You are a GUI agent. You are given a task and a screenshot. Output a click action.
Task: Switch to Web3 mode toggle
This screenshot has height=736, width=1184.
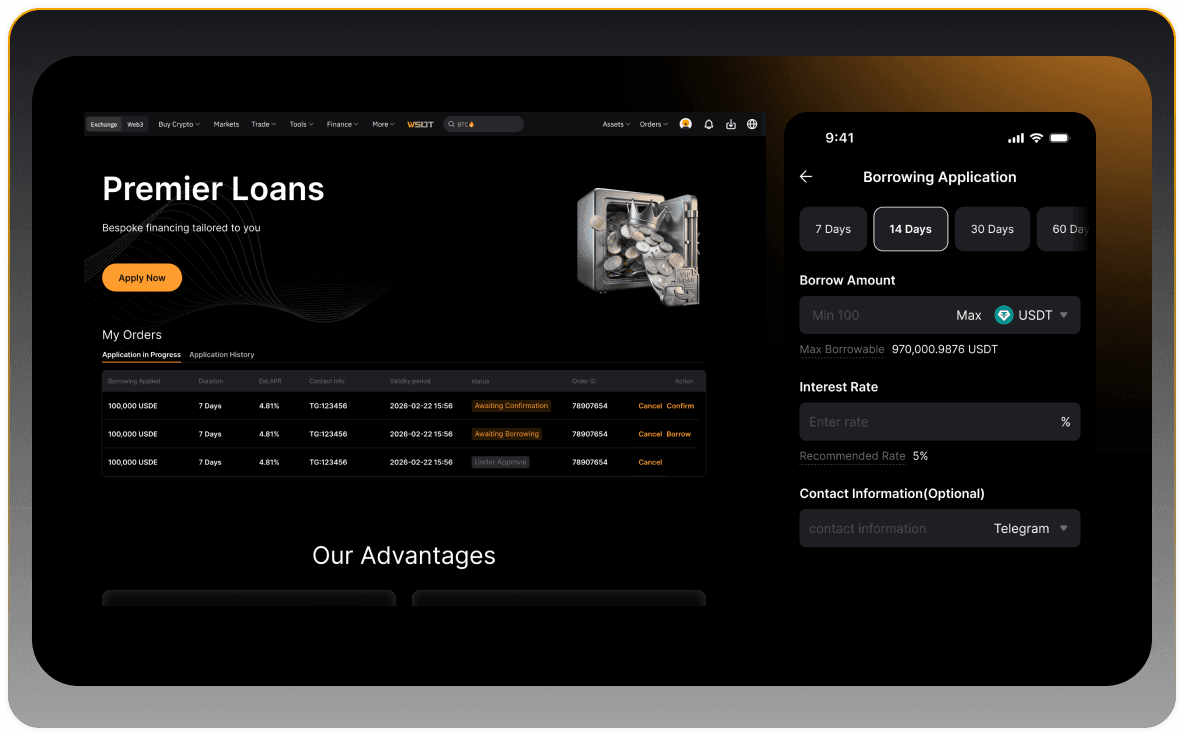coord(135,124)
